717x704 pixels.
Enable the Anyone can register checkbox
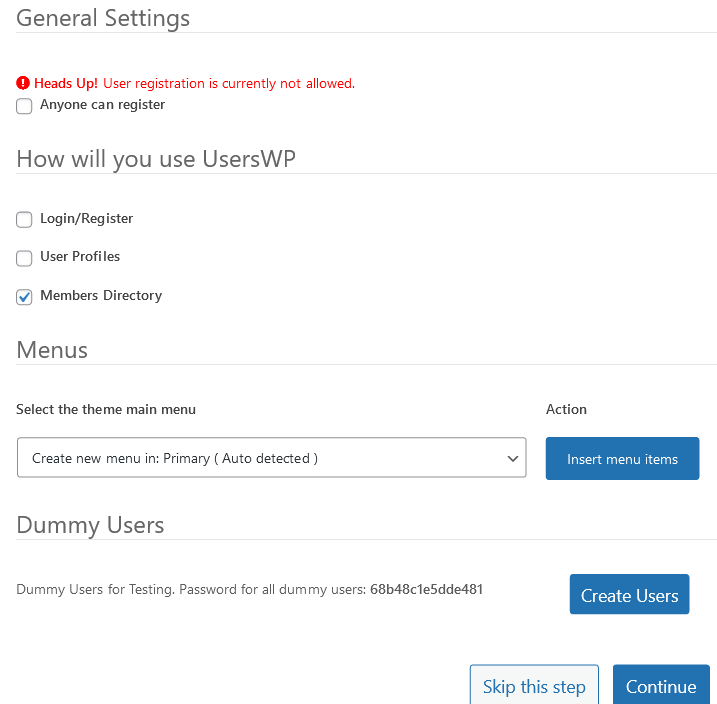[24, 106]
